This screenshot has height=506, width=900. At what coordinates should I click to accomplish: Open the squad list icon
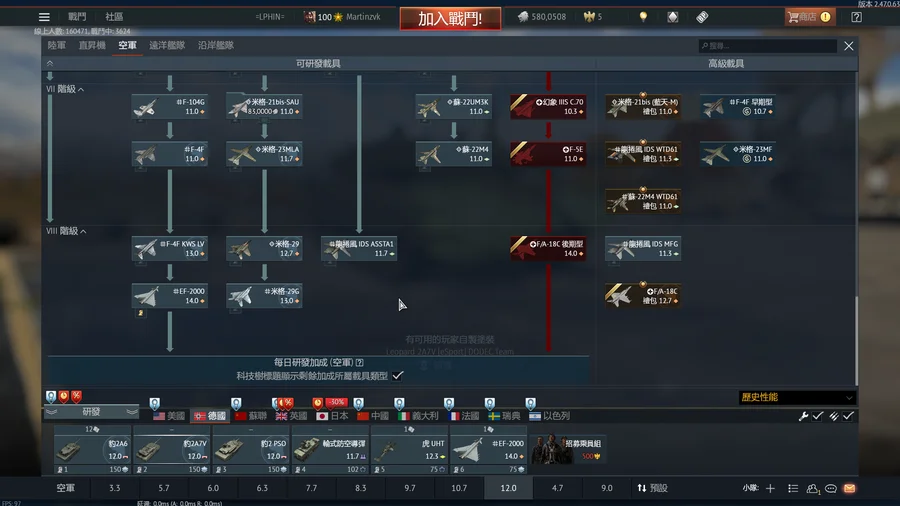tap(793, 488)
